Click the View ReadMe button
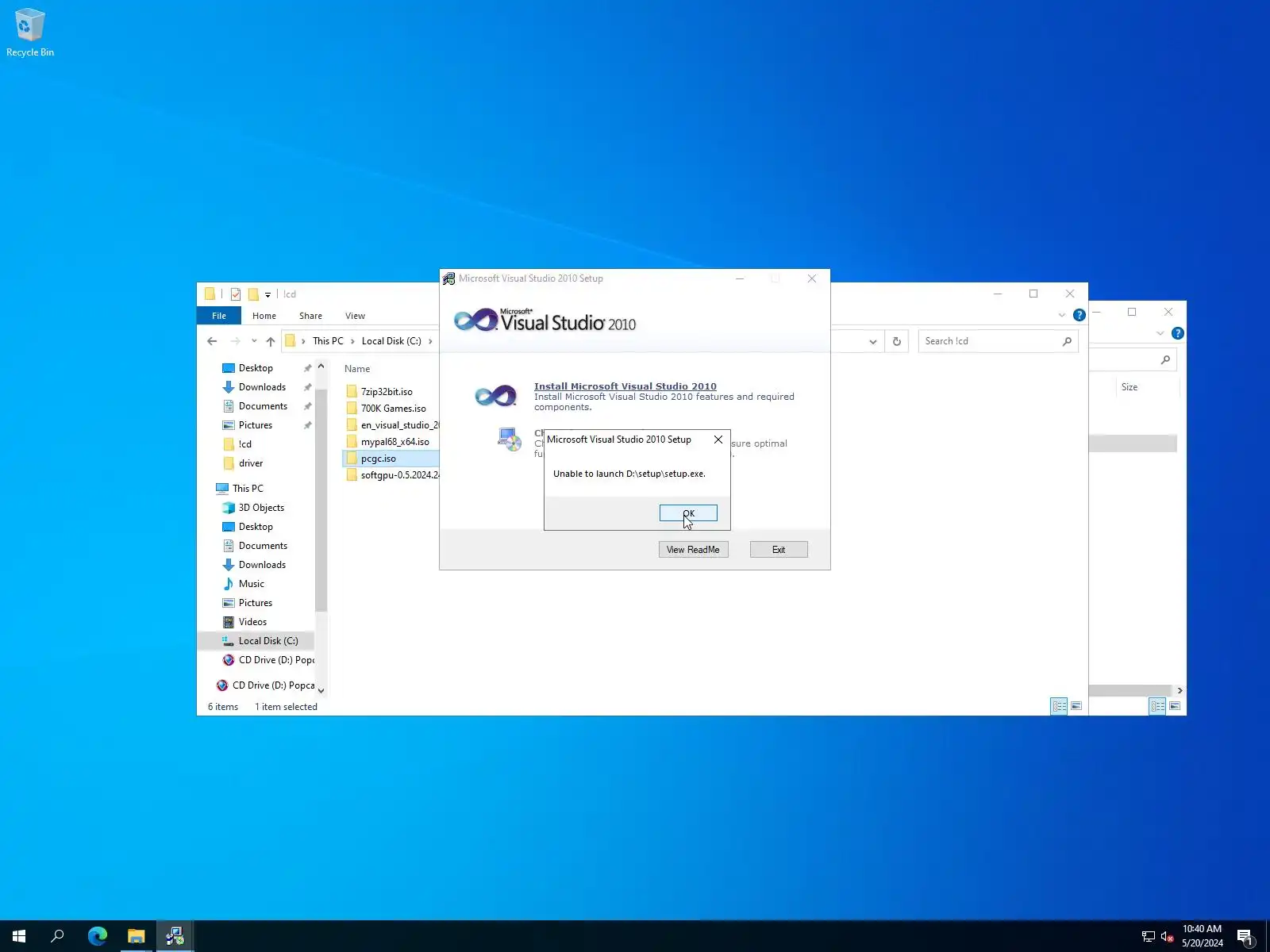The width and height of the screenshot is (1270, 952). click(x=693, y=550)
